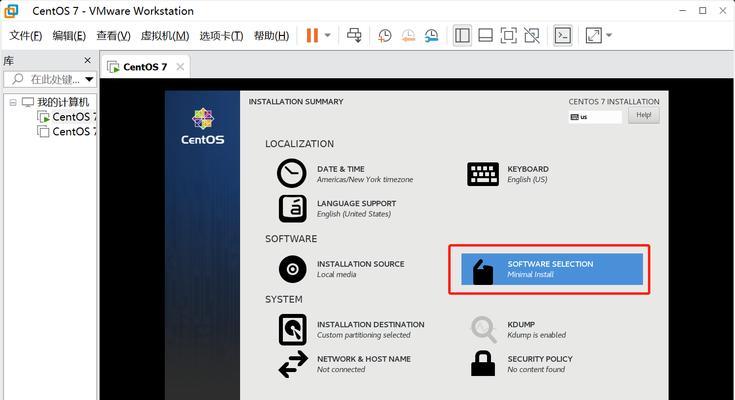Open Installation Destination disk icon

coord(293,330)
